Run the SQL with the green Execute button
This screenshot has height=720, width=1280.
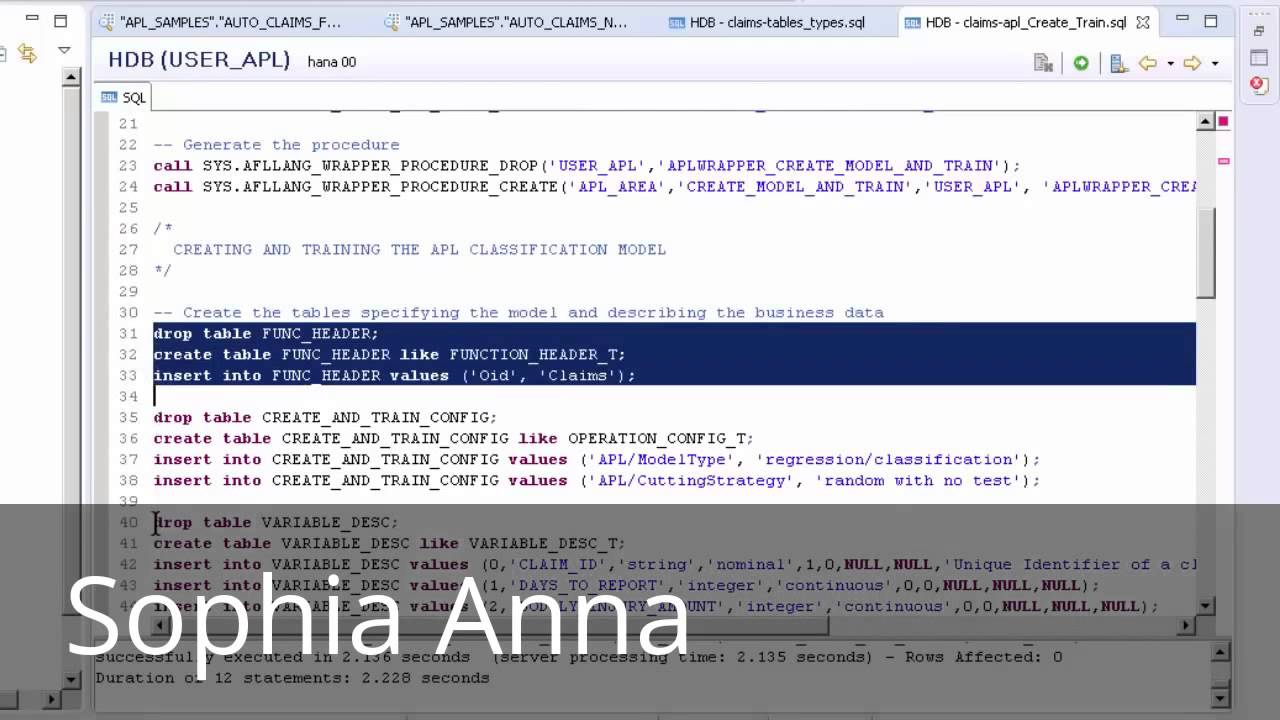(x=1081, y=63)
